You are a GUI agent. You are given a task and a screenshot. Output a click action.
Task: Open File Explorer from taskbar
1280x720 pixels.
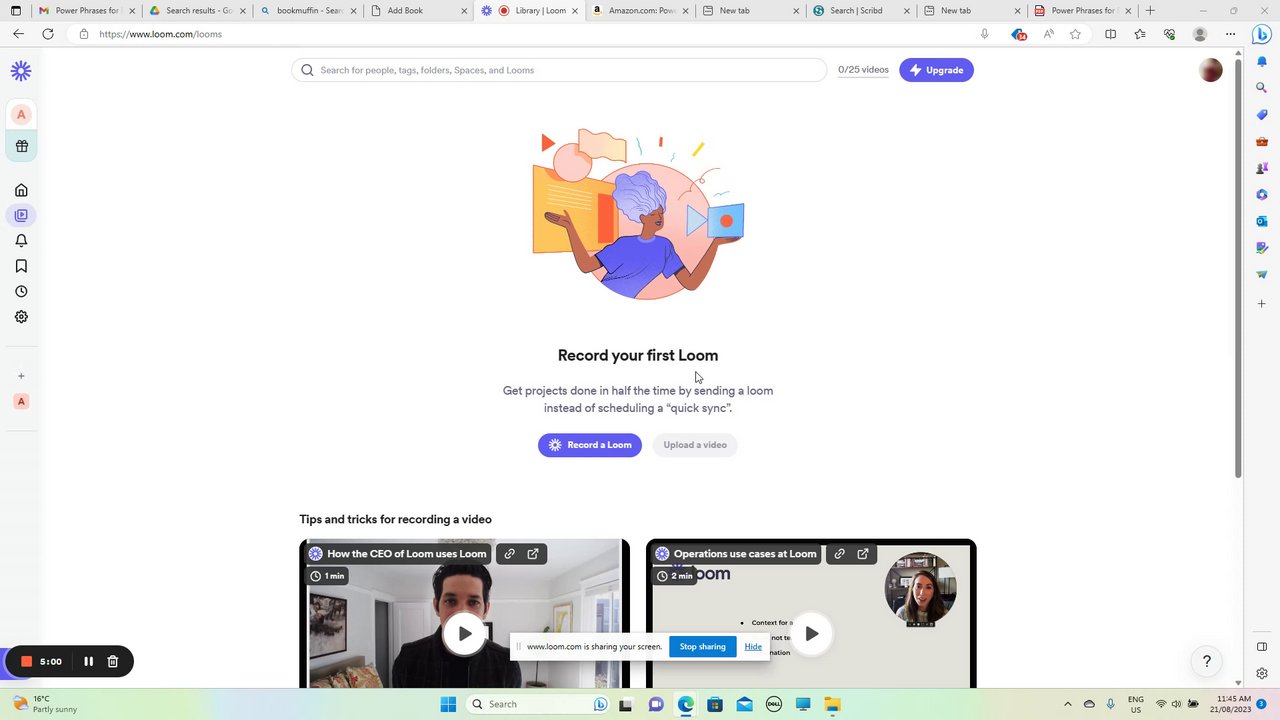click(833, 704)
